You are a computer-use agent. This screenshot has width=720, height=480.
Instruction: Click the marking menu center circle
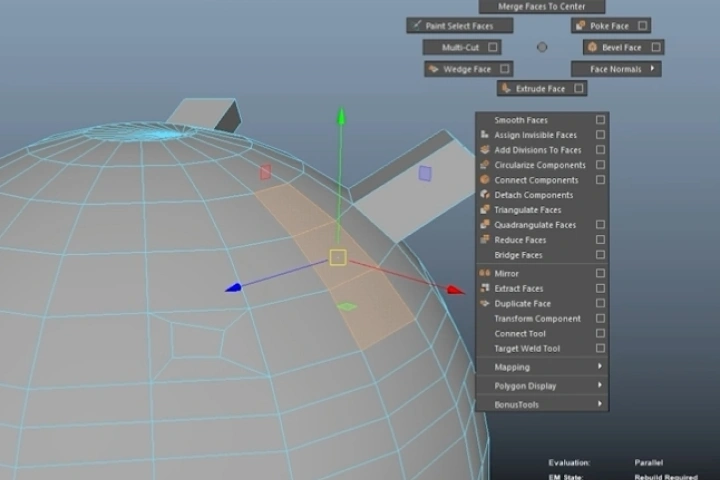(x=542, y=47)
